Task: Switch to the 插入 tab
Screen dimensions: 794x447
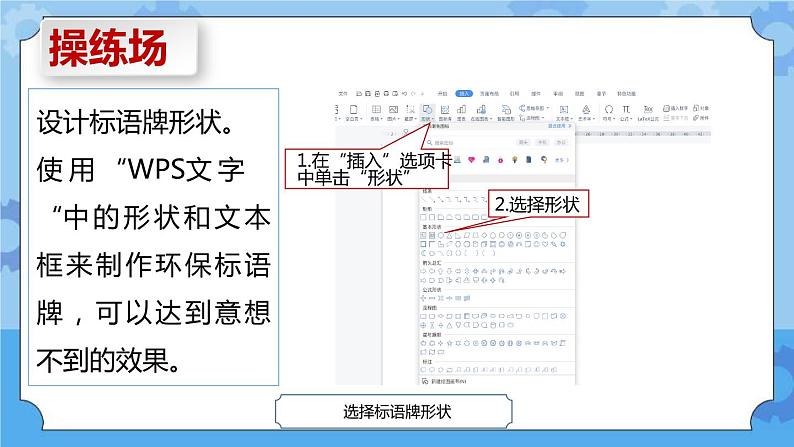Action: pyautogui.click(x=464, y=94)
